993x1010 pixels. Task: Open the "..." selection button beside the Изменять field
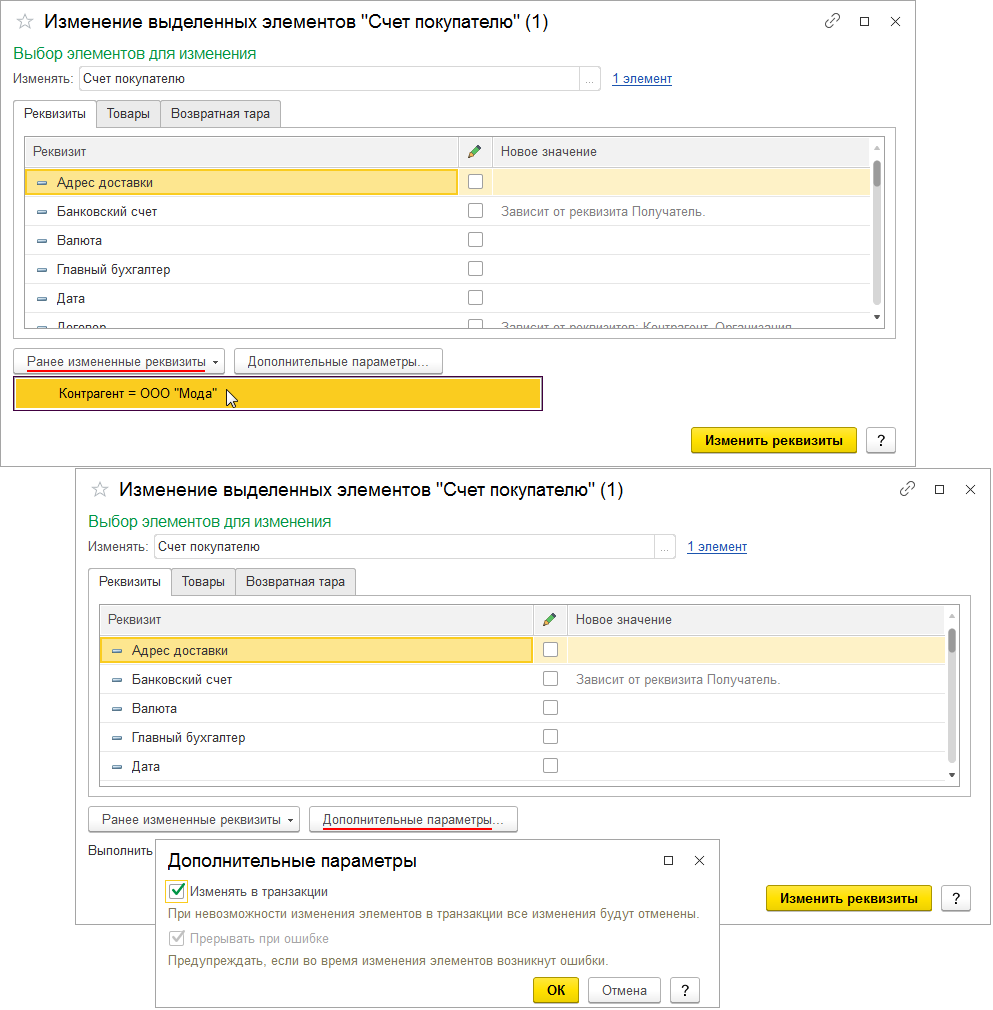tap(590, 78)
